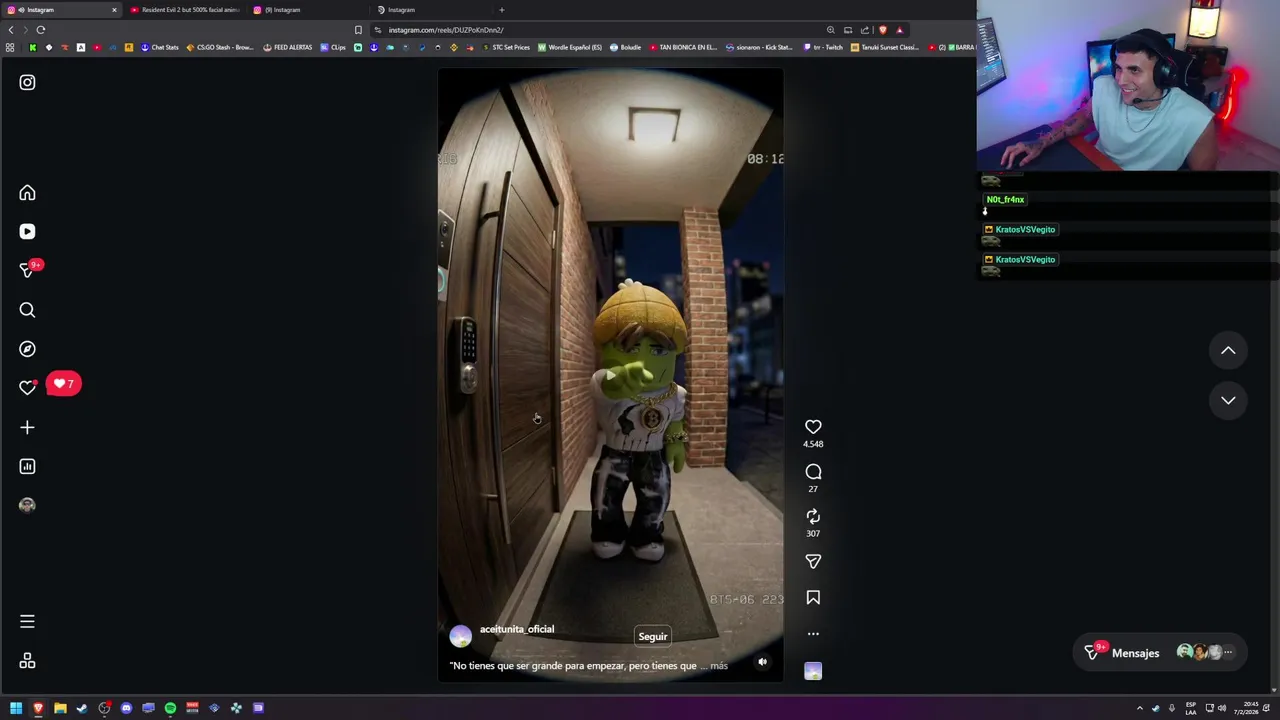Open a new browser tab

click(502, 10)
